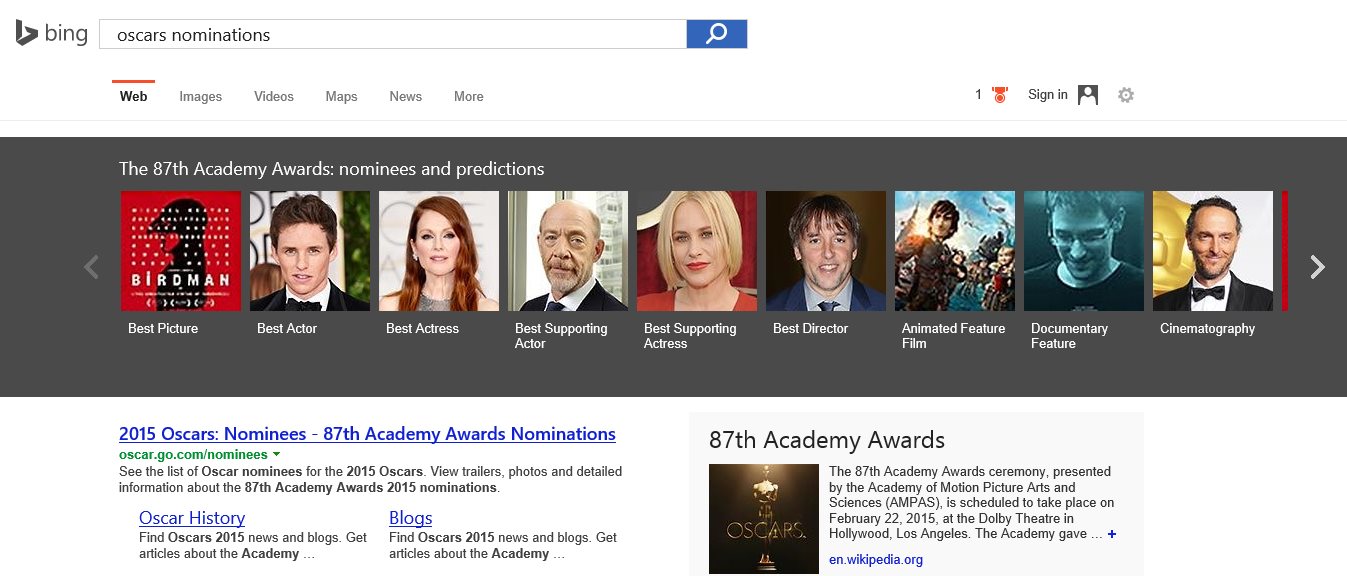Click the Best Actor caption
This screenshot has width=1347, height=576.
coord(287,329)
